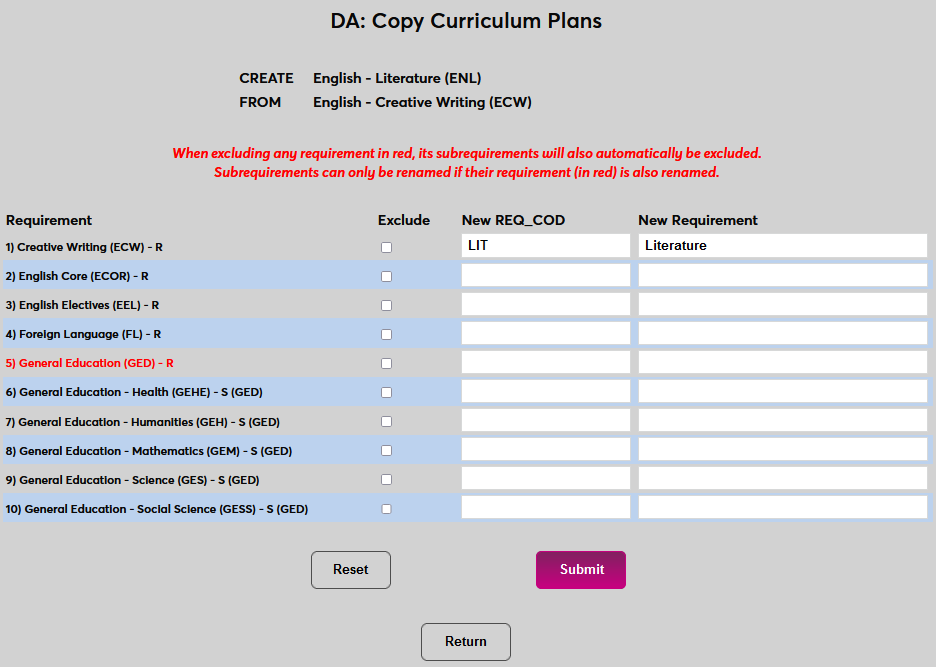The height and width of the screenshot is (667, 936).
Task: Click the New Requirement field showing Literature
Action: [782, 246]
